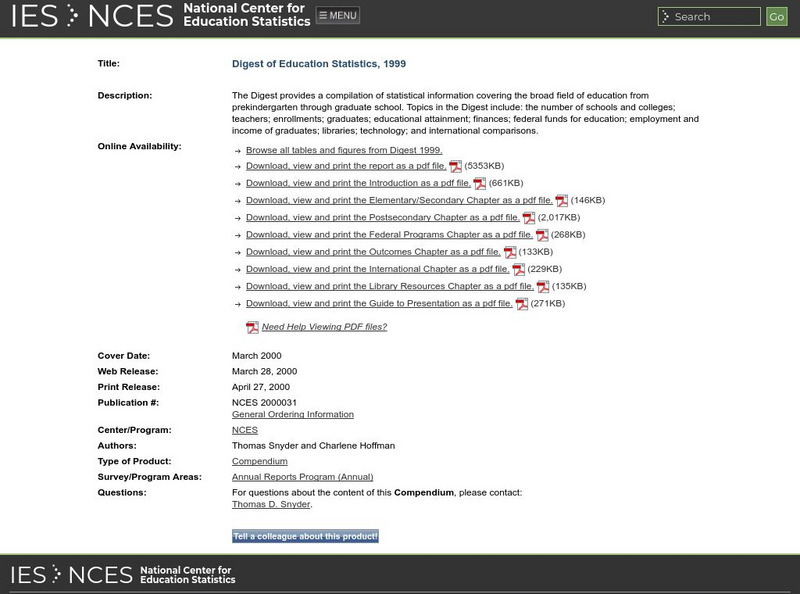
Task: Open the Compendium product type link
Action: click(x=260, y=461)
